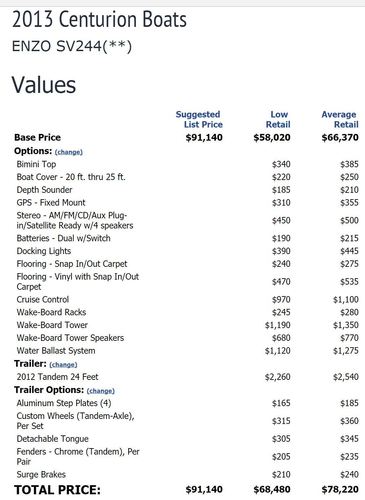Screen dimensions: 365x500
Task: Select the Bimini Top option row
Action: tap(187, 164)
